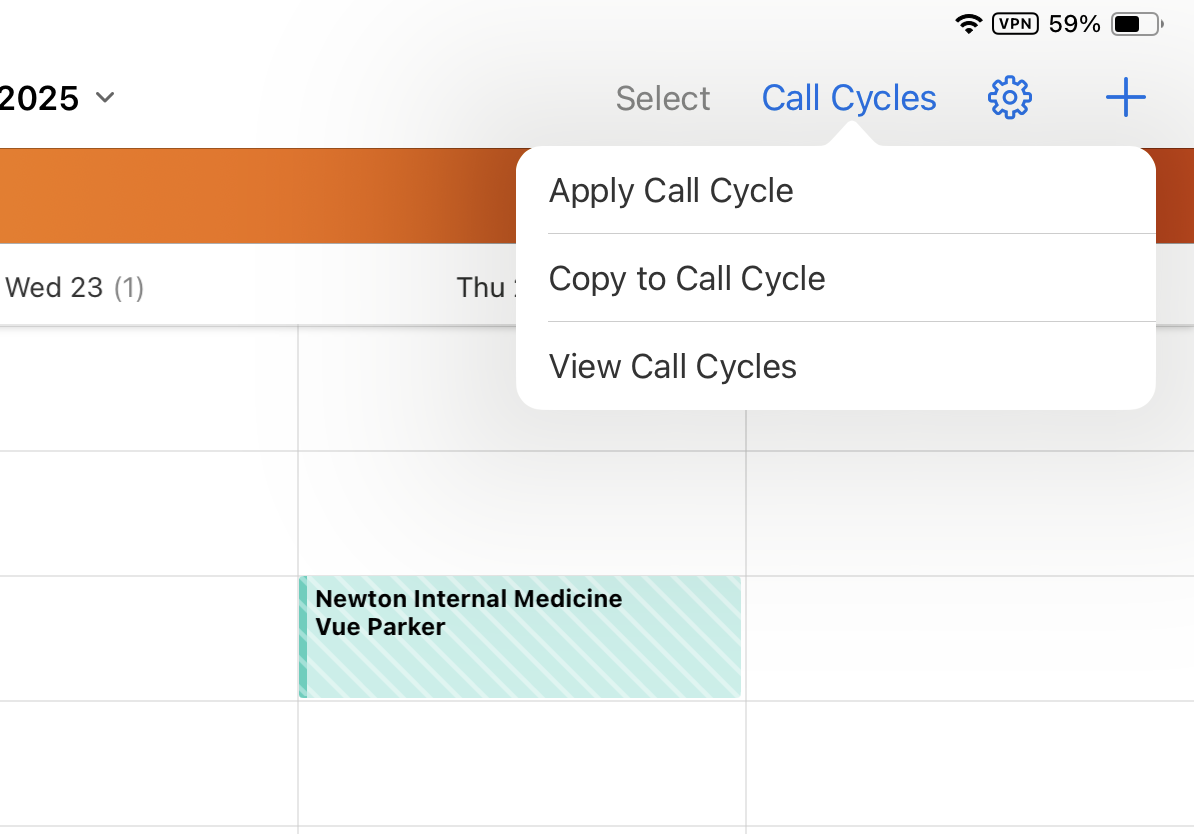
Task: Tap the empty Wednesday slot beside Newton appointment
Action: (148, 637)
